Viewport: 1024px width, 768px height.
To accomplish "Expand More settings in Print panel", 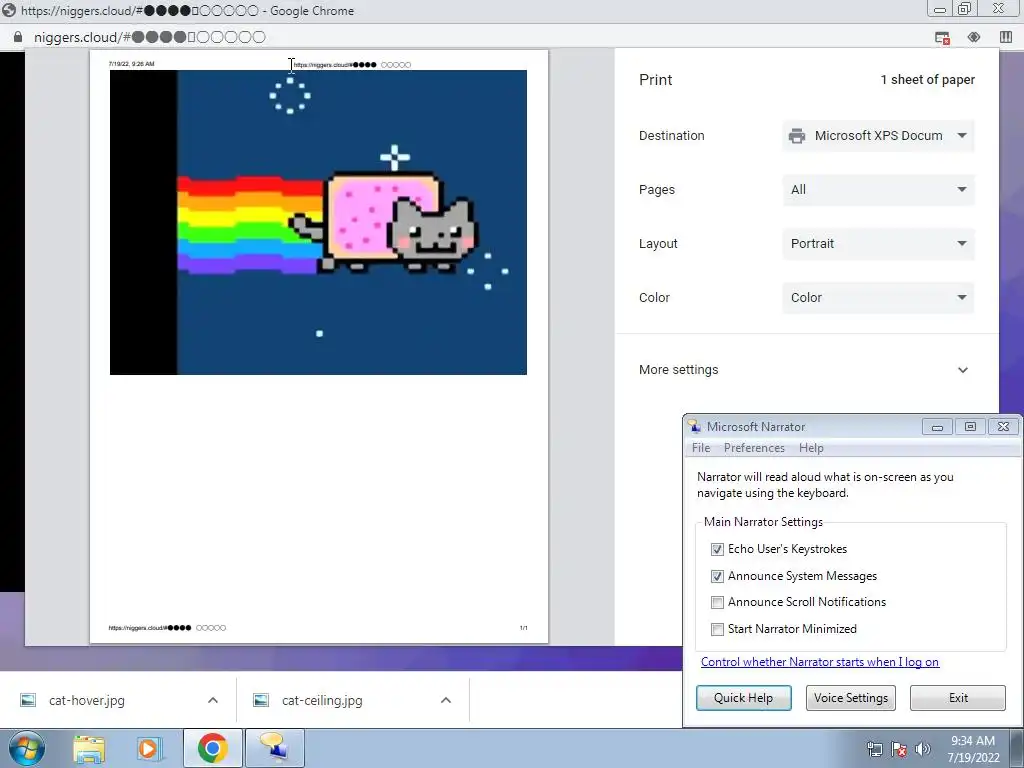I will pos(806,370).
